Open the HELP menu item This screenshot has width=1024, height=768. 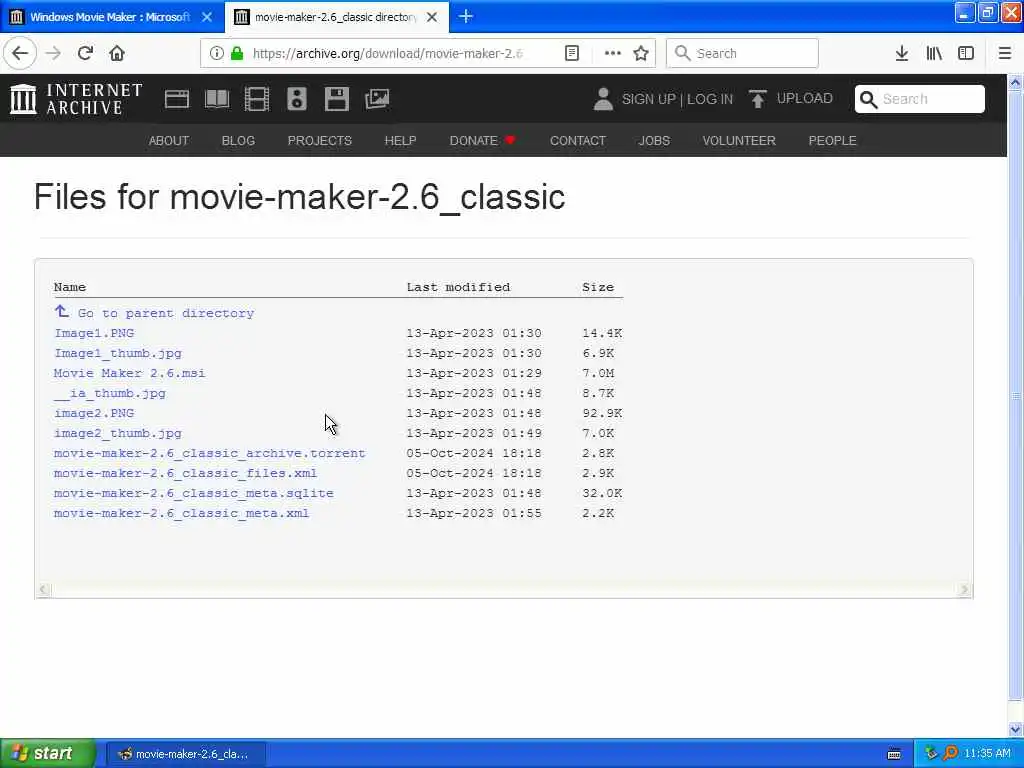click(x=400, y=140)
